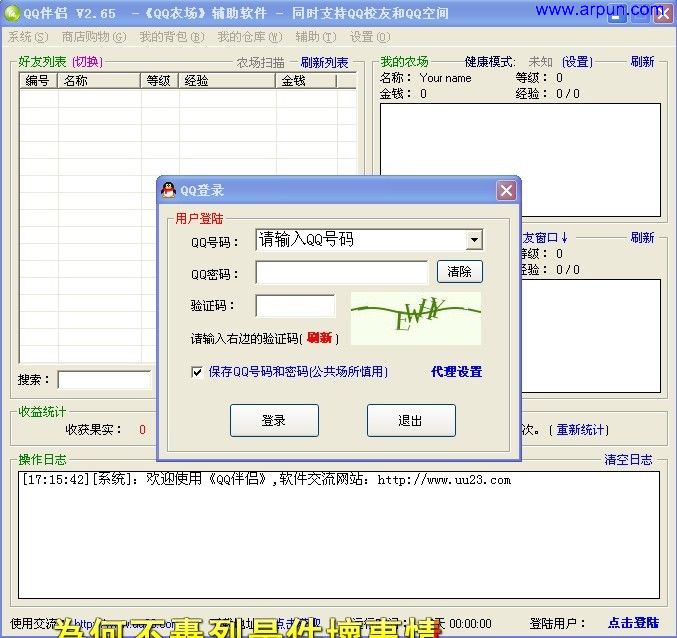Toggle 保存QQ号码和密码 checkbox
This screenshot has height=638, width=677.
click(198, 372)
